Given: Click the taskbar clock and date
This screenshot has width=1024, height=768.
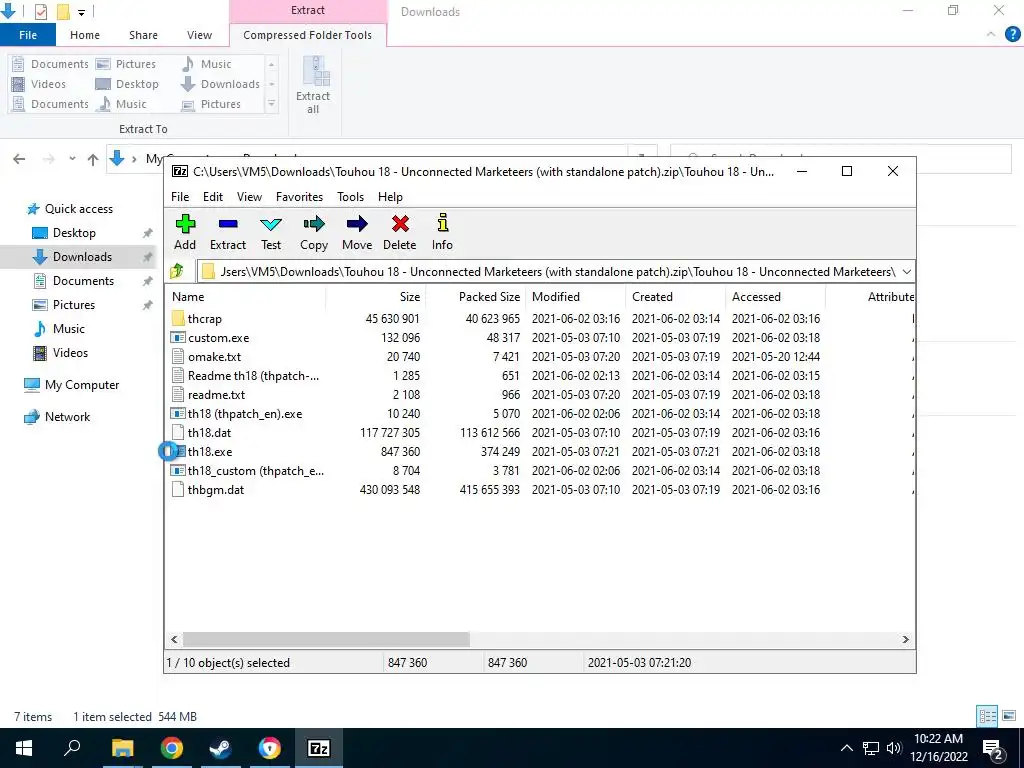Looking at the screenshot, I should 938,748.
